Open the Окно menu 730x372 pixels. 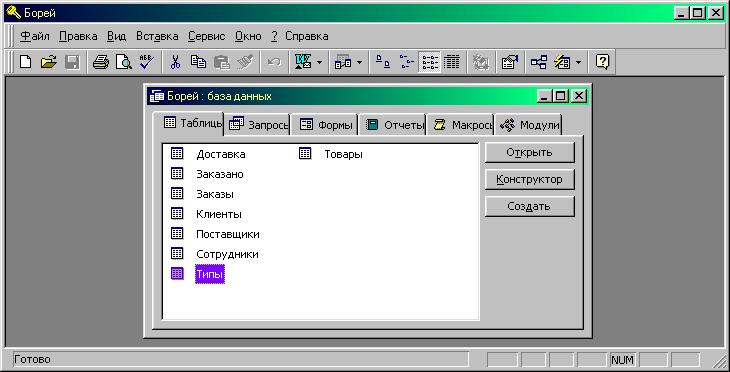pyautogui.click(x=248, y=36)
